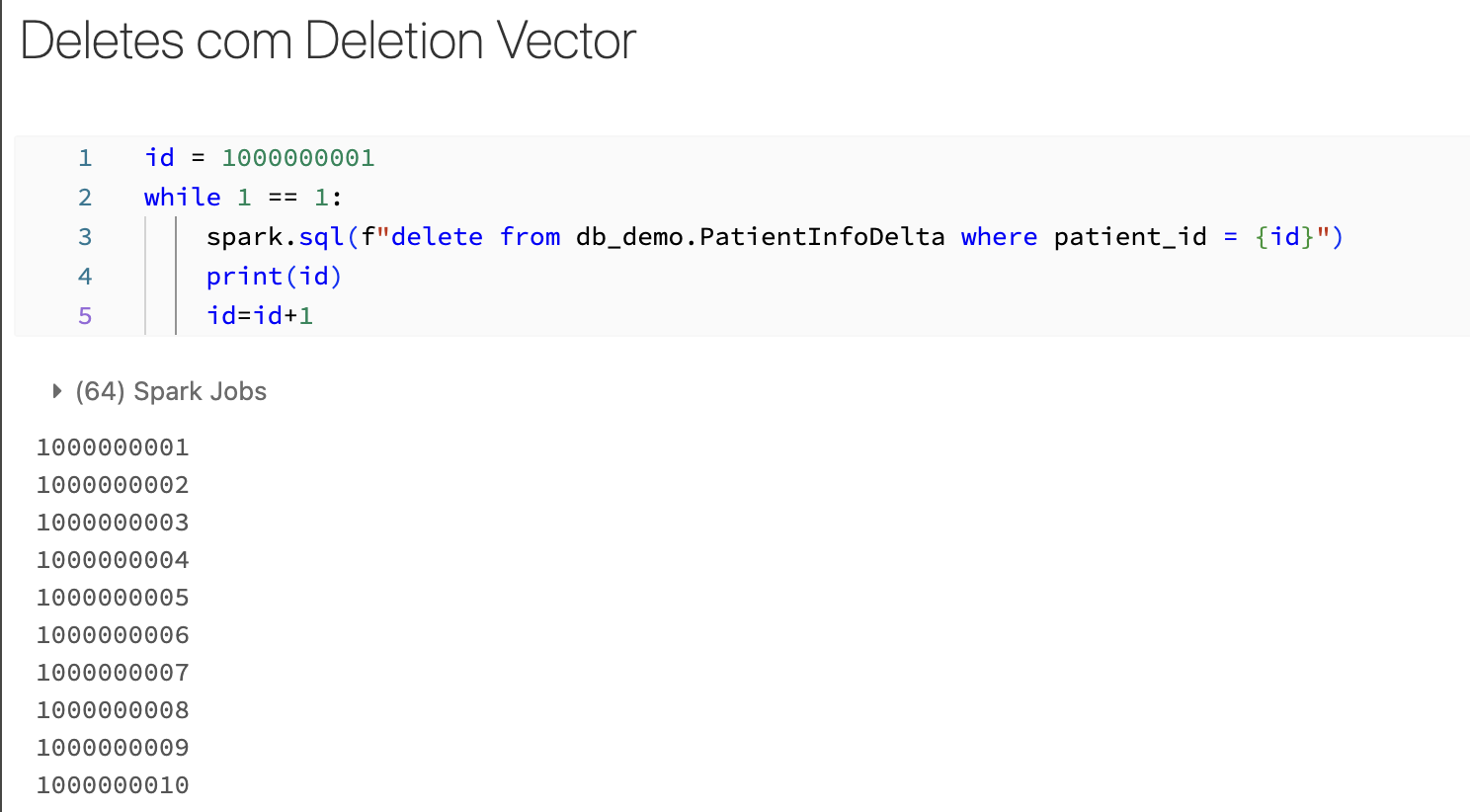Click line number 1 in code cell
Image resolution: width=1470 pixels, height=812 pixels.
(85, 158)
